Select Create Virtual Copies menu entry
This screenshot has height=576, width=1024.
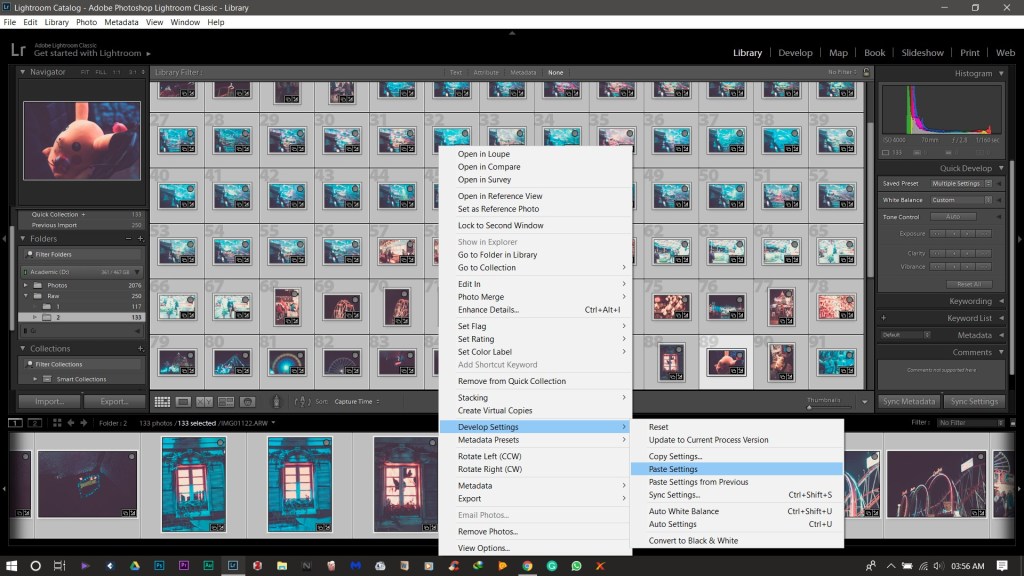[x=495, y=411]
